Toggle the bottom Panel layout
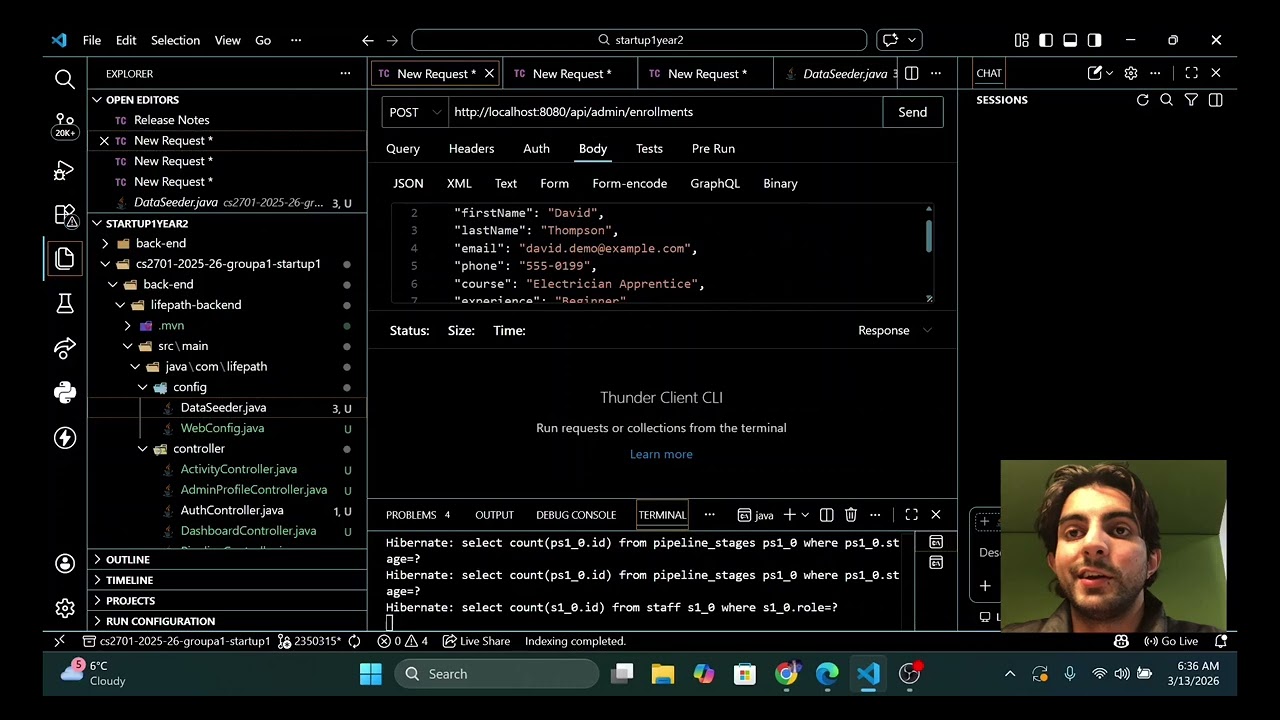This screenshot has width=1280, height=720. 1070,40
